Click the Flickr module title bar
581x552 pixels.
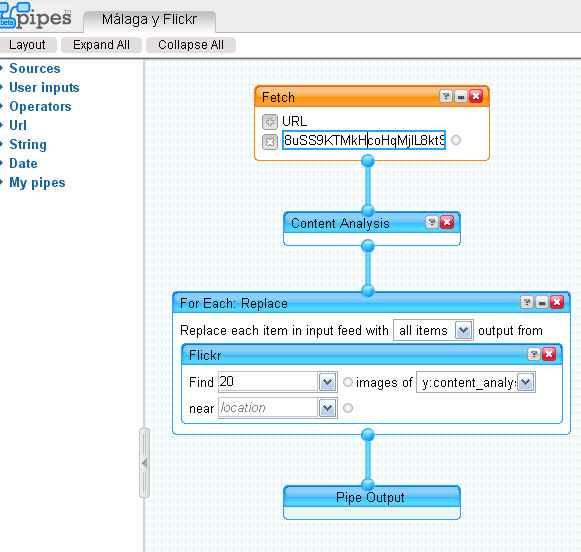pyautogui.click(x=372, y=355)
